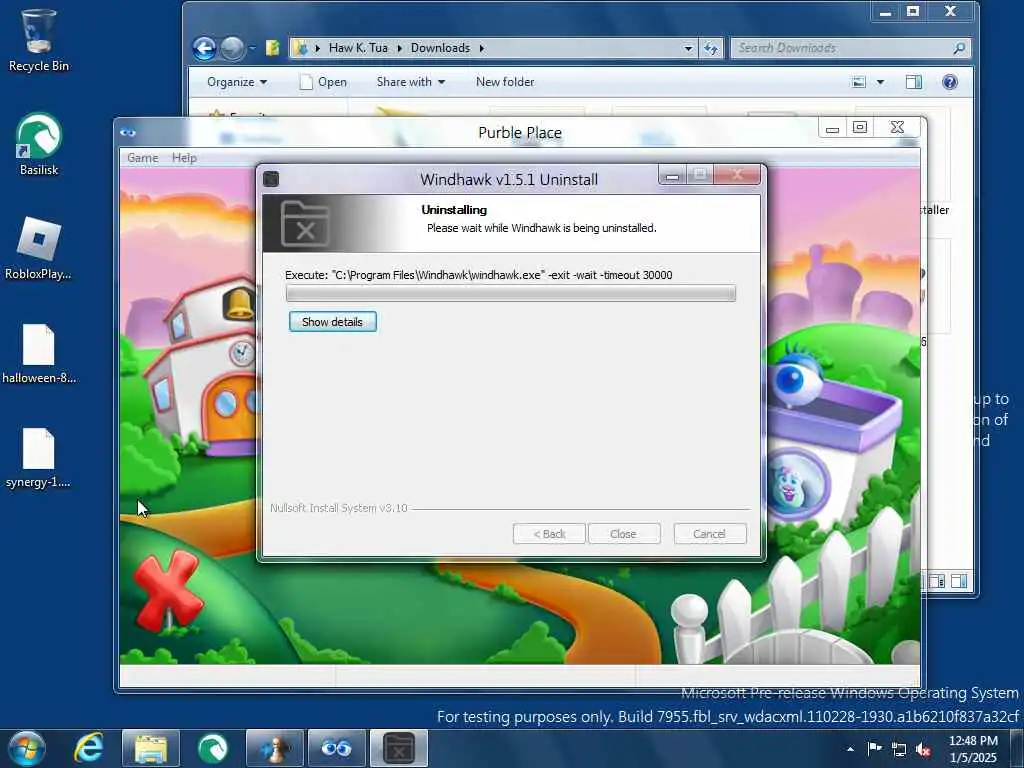This screenshot has width=1024, height=768.
Task: Click Haw K. Tua in the address bar
Action: click(358, 48)
